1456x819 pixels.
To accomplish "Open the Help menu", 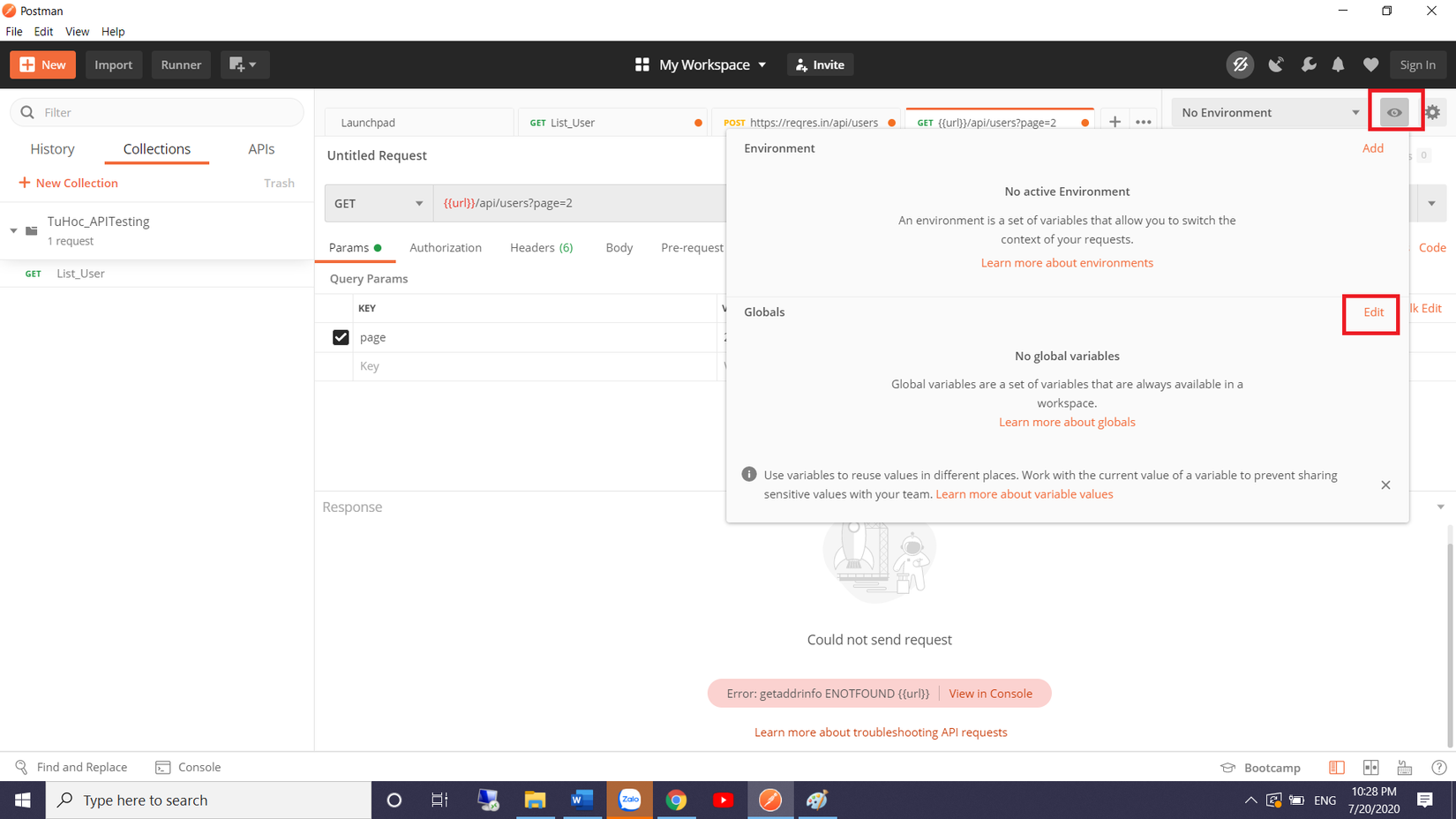I will [x=113, y=31].
